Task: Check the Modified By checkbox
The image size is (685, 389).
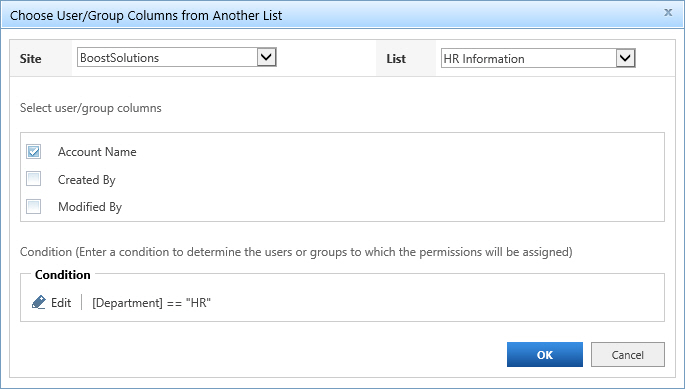Action: point(34,206)
